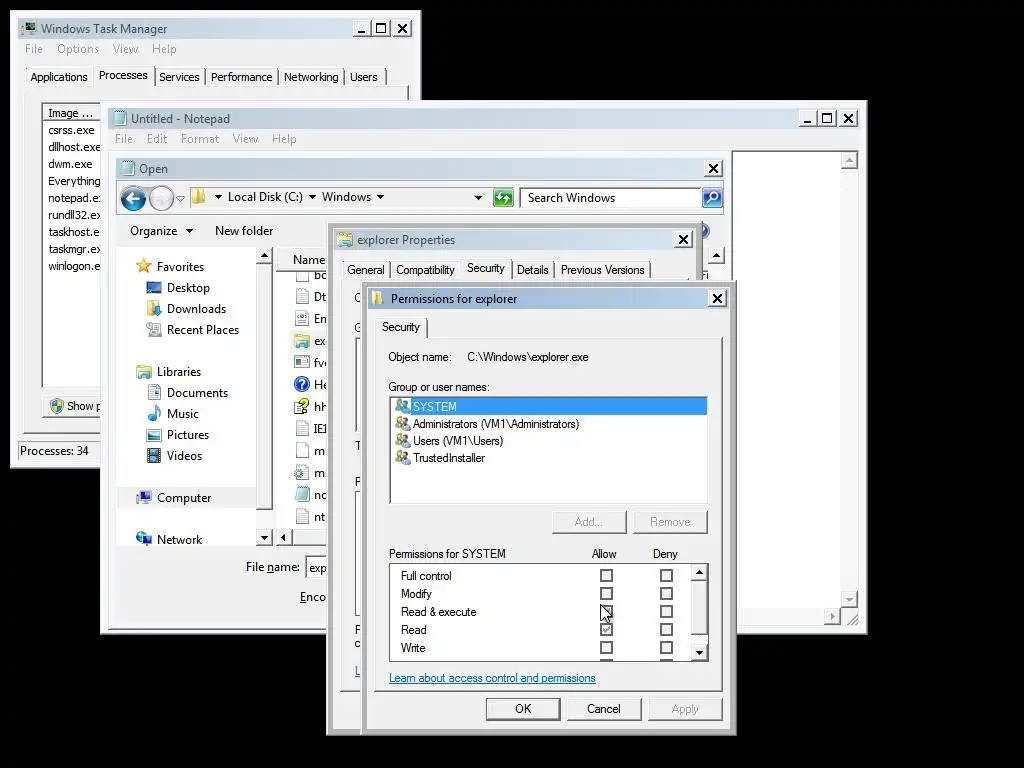Click up arrow in permissions list scrollbar
The width and height of the screenshot is (1024, 768).
(699, 573)
